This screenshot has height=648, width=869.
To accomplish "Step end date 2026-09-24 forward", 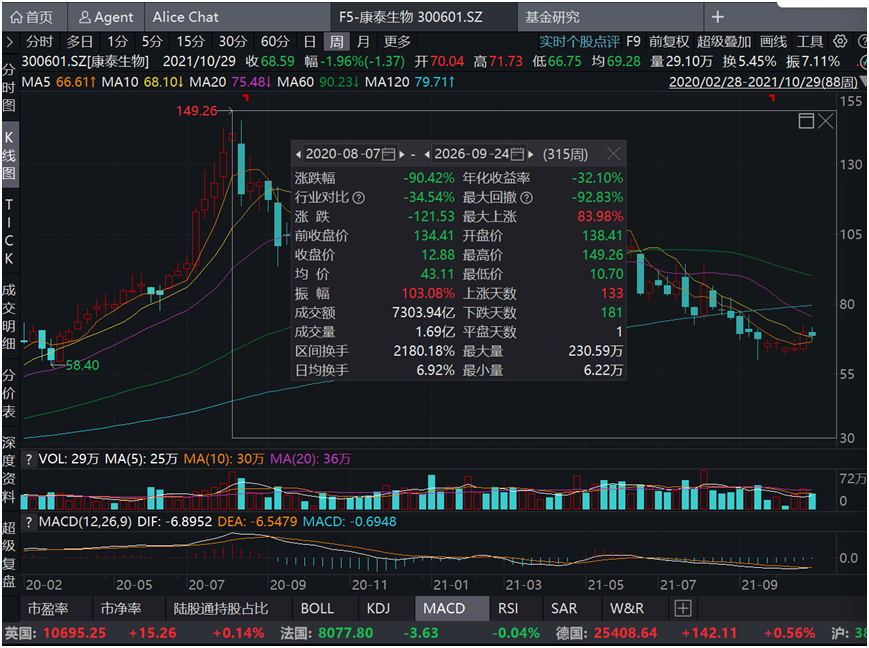I will 530,154.
